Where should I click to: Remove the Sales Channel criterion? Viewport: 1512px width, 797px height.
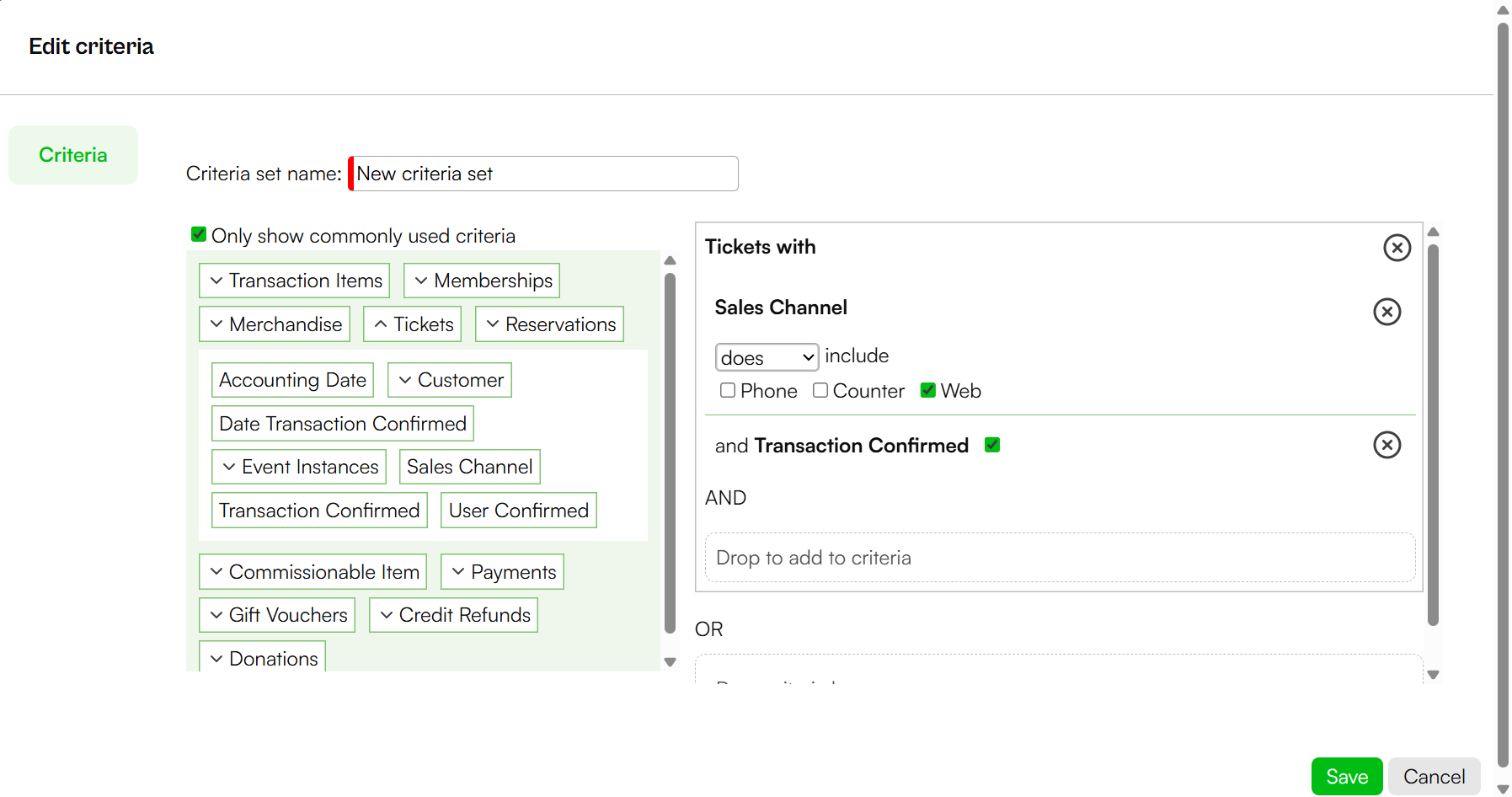(x=1386, y=312)
